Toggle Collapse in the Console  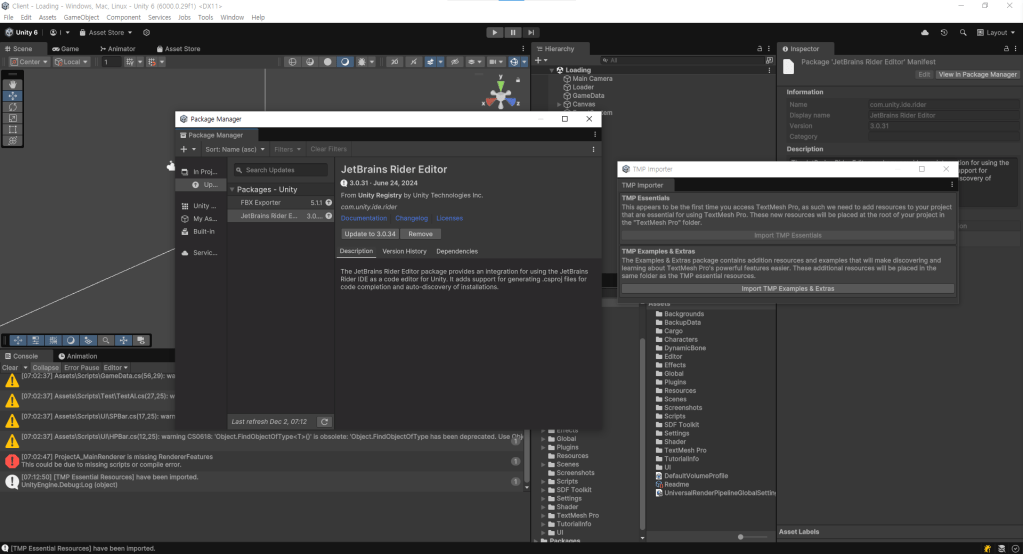(x=45, y=368)
